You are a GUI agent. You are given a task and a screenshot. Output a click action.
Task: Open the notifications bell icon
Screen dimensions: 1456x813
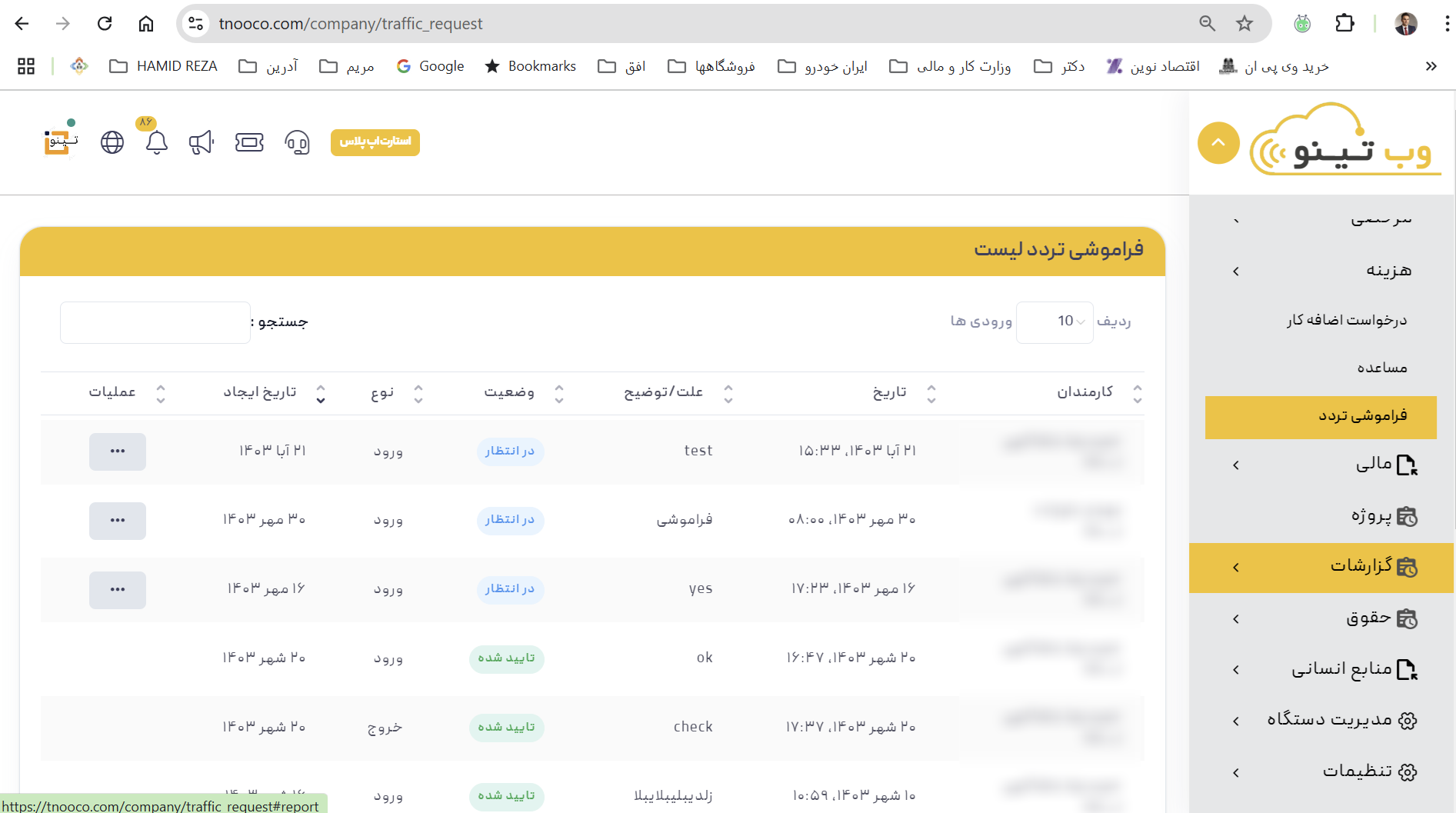pos(156,142)
